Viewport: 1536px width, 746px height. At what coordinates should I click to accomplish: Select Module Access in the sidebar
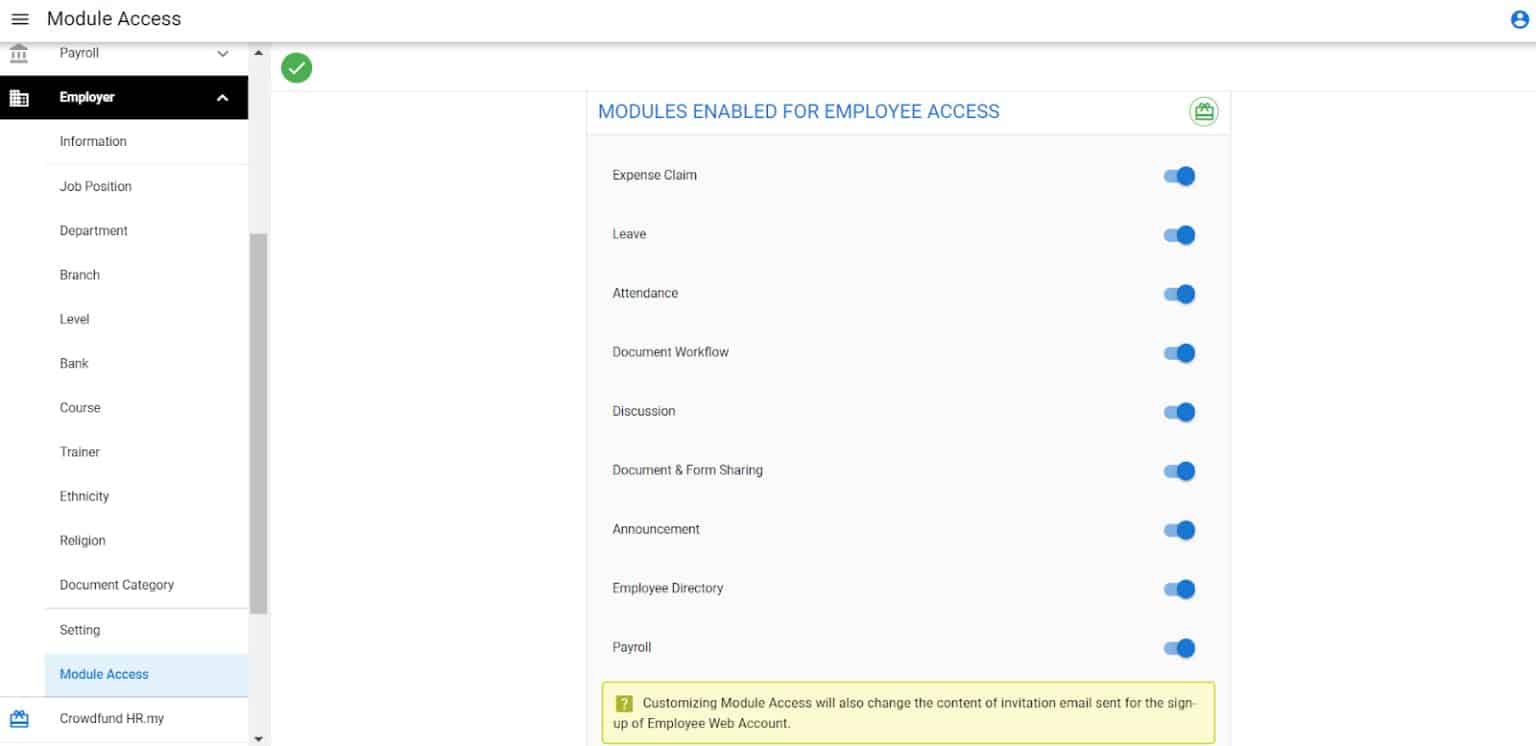(x=103, y=673)
